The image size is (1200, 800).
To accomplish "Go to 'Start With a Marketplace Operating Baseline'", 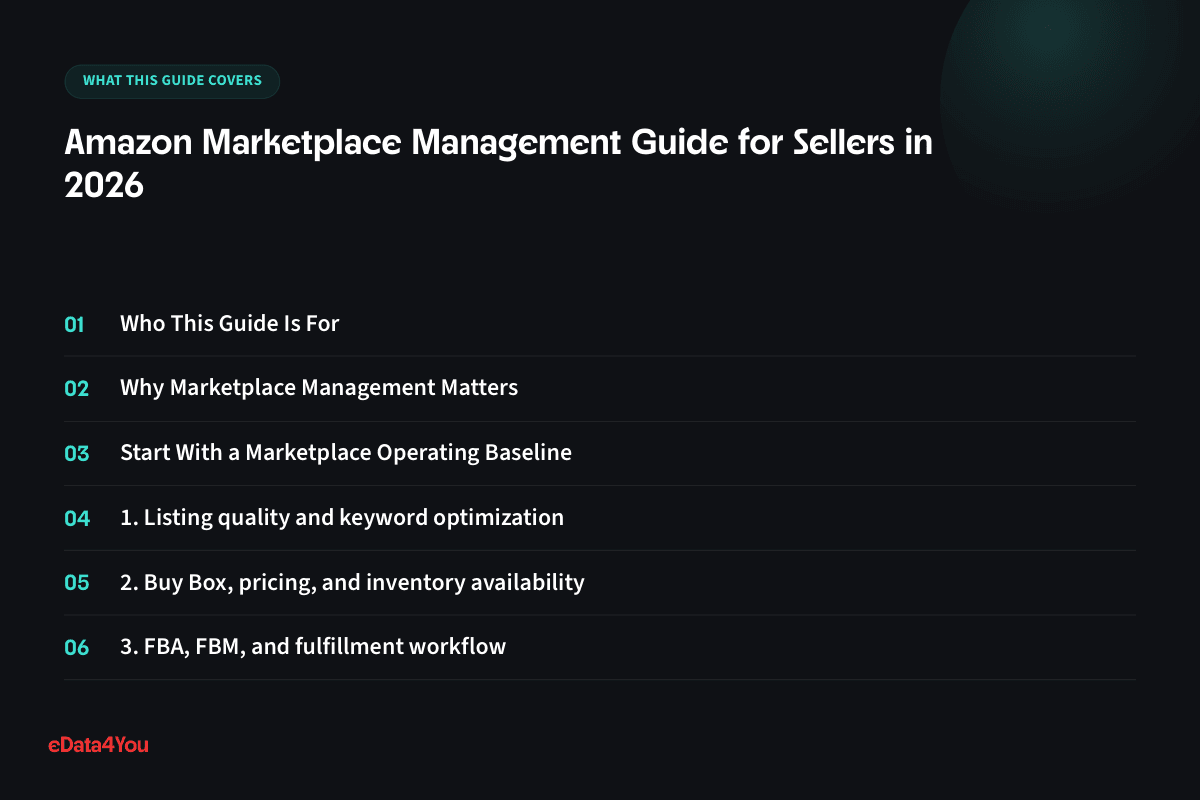I will click(x=346, y=453).
